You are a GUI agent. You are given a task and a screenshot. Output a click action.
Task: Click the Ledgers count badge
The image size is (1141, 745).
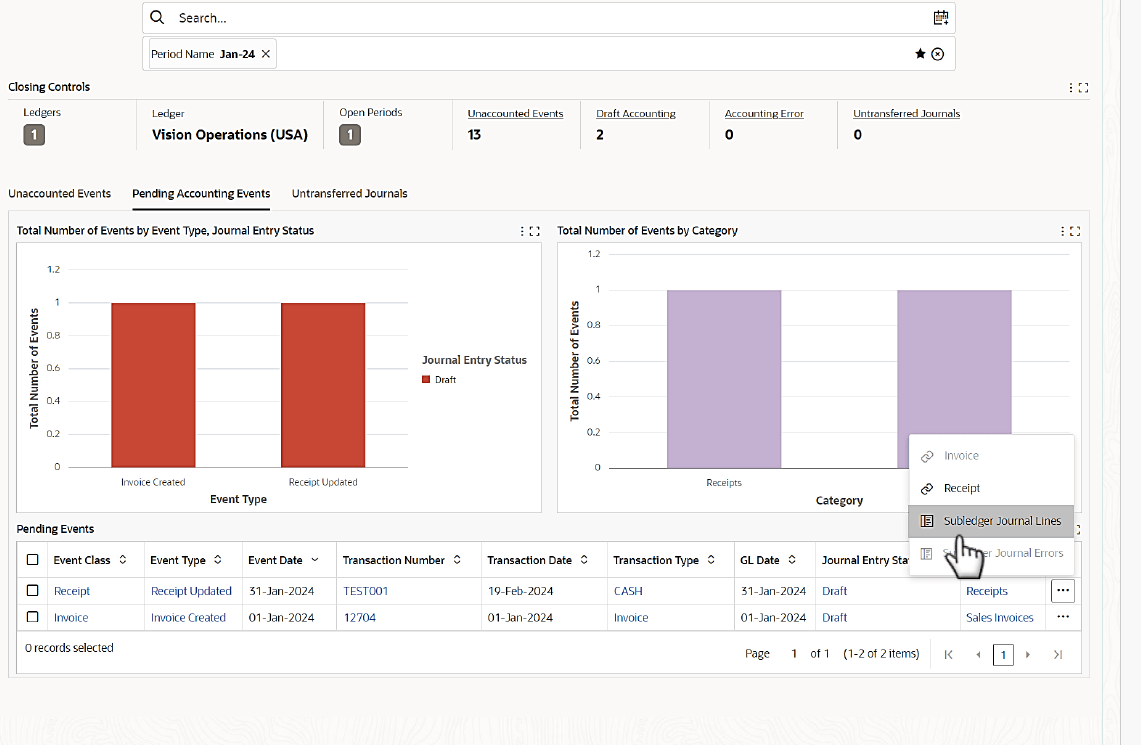[33, 135]
